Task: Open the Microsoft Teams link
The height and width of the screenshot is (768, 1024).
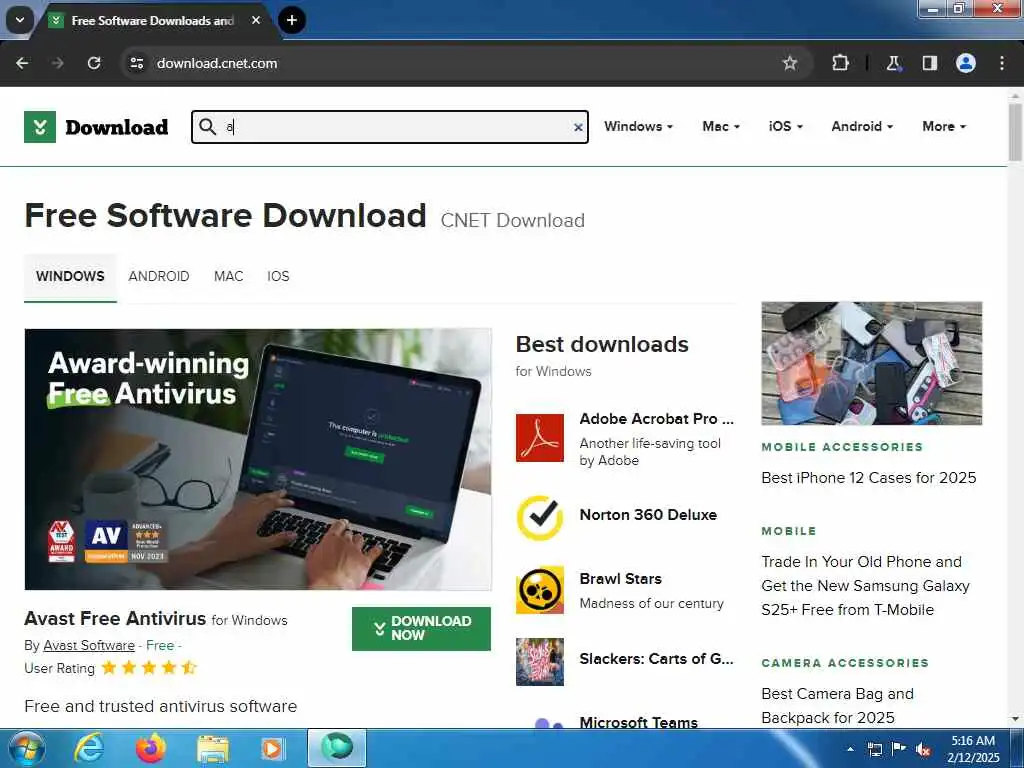Action: 638,722
